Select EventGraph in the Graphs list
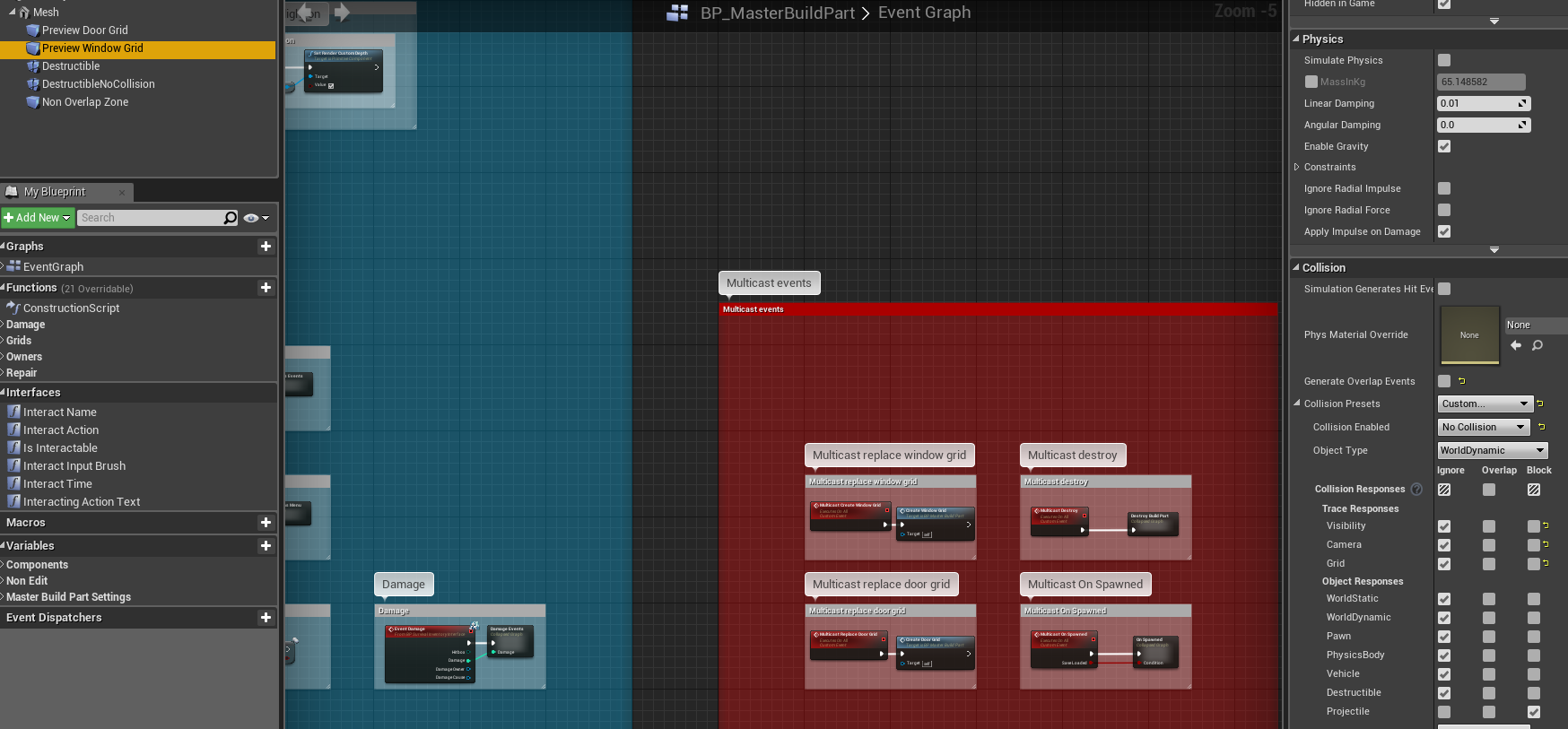The height and width of the screenshot is (729, 1568). (x=53, y=266)
